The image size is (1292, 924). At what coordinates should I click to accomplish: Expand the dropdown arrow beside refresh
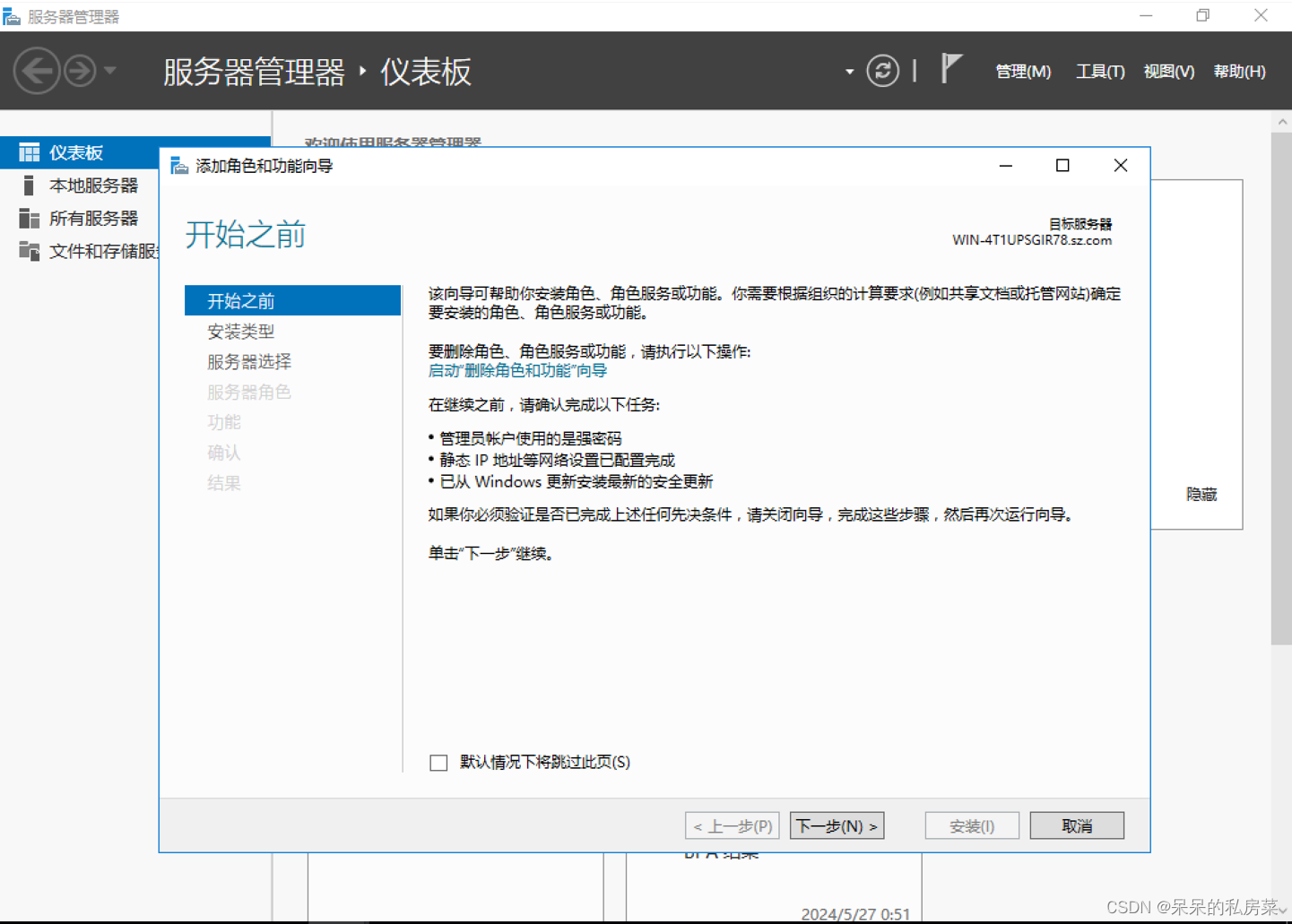point(849,72)
